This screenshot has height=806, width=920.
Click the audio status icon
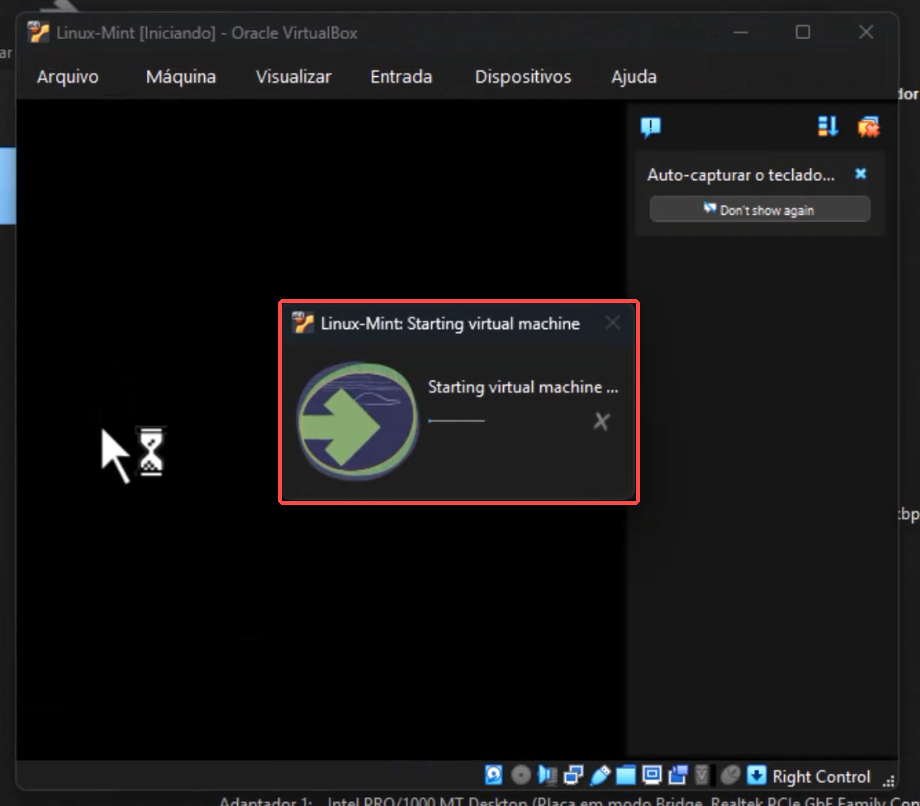[x=547, y=775]
